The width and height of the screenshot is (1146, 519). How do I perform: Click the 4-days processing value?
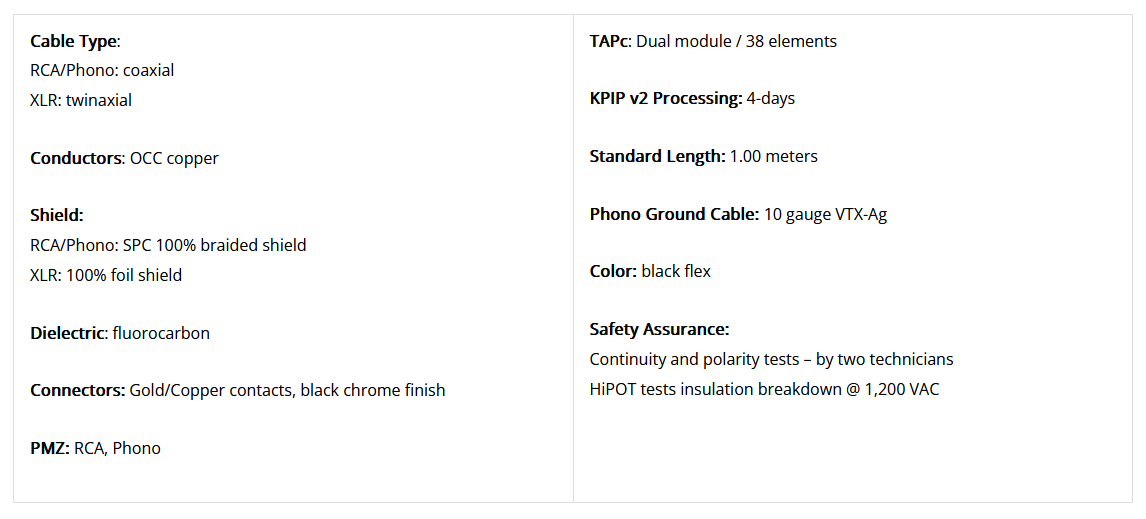(x=770, y=99)
